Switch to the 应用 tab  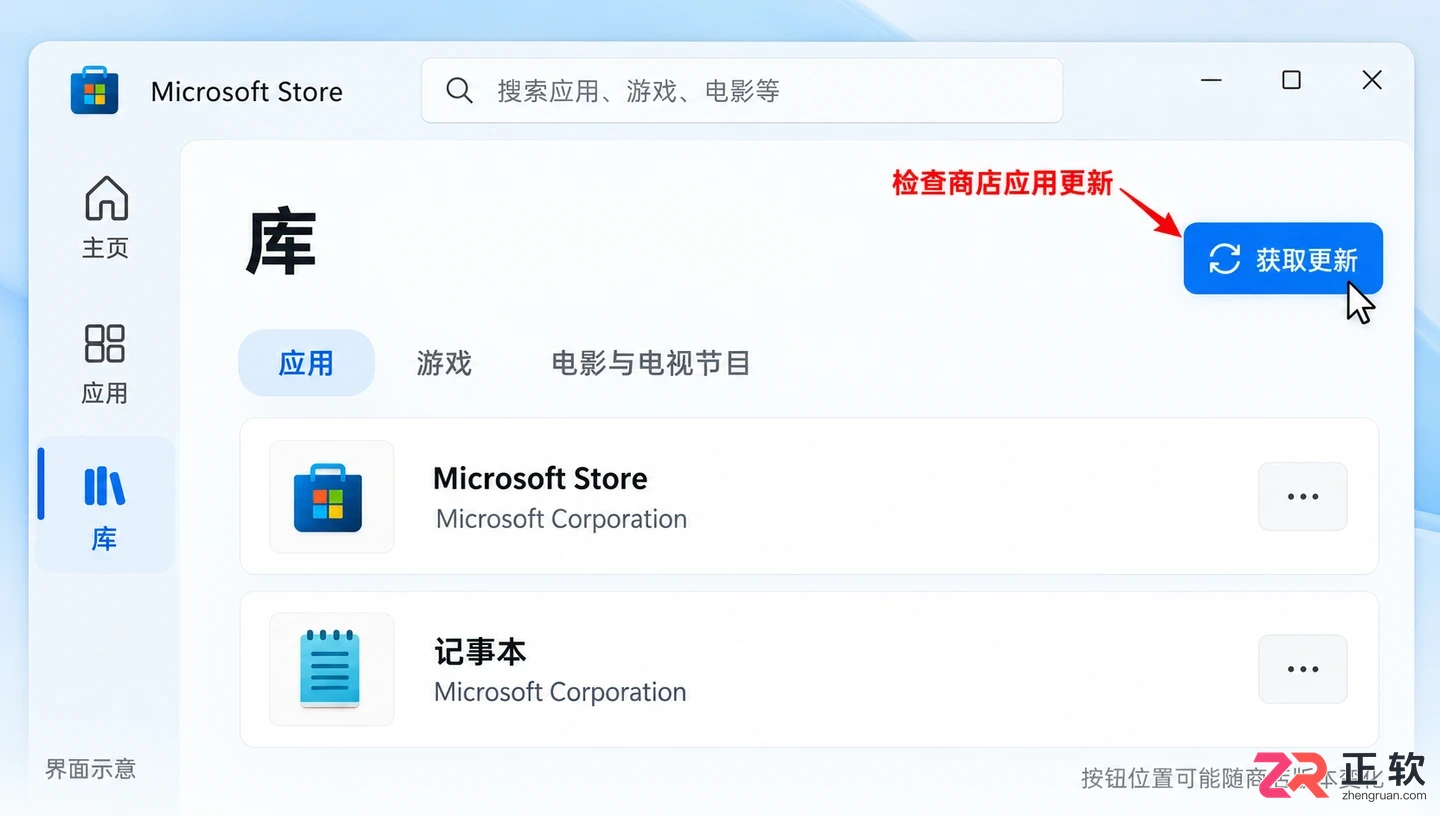coord(306,363)
